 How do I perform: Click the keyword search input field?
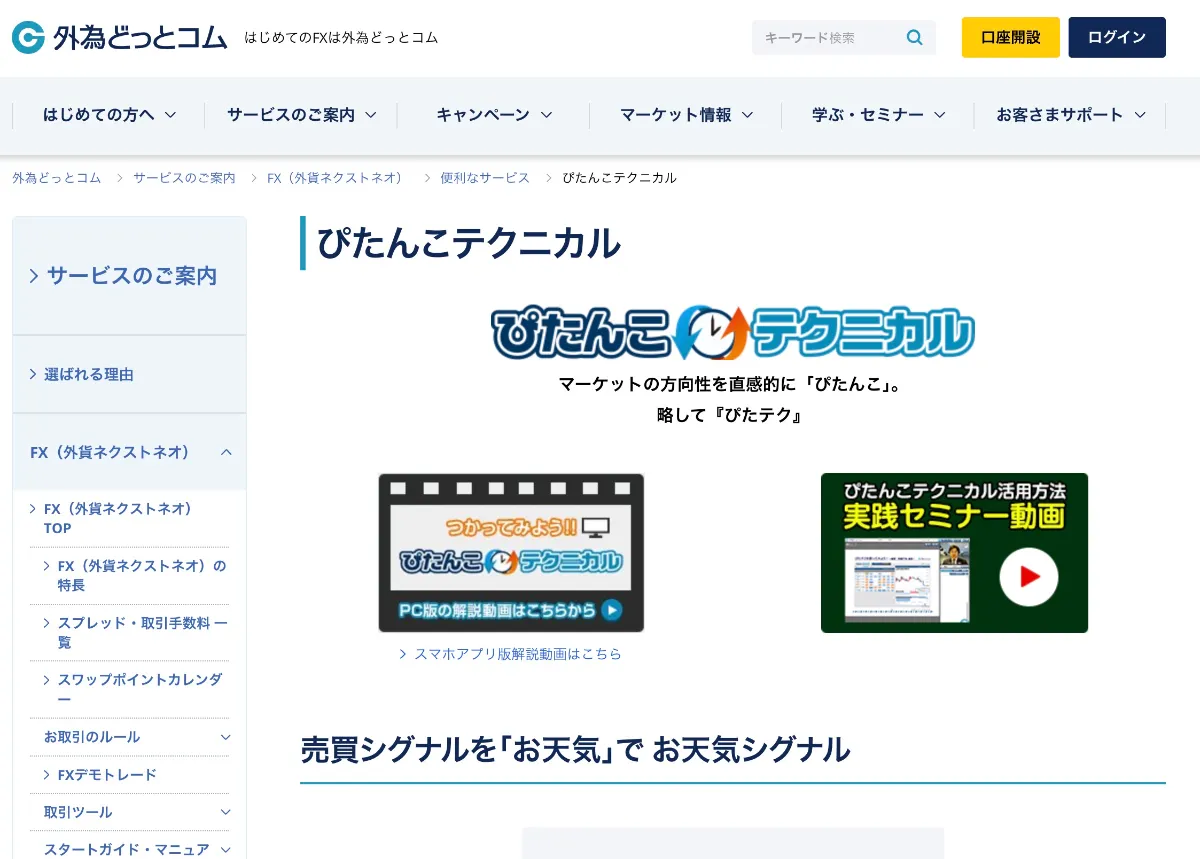(x=830, y=37)
